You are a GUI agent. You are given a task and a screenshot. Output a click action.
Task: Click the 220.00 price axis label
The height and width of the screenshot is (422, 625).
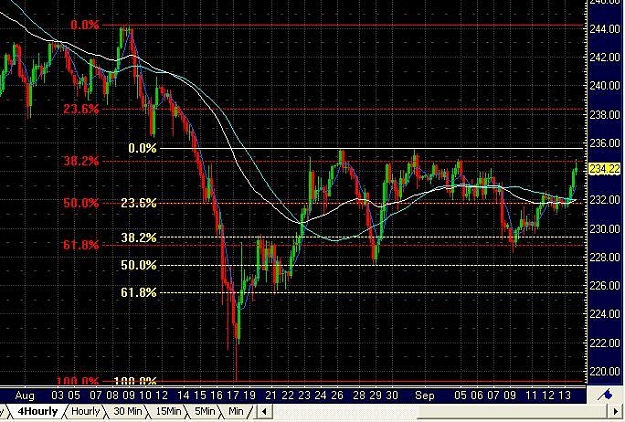click(605, 371)
